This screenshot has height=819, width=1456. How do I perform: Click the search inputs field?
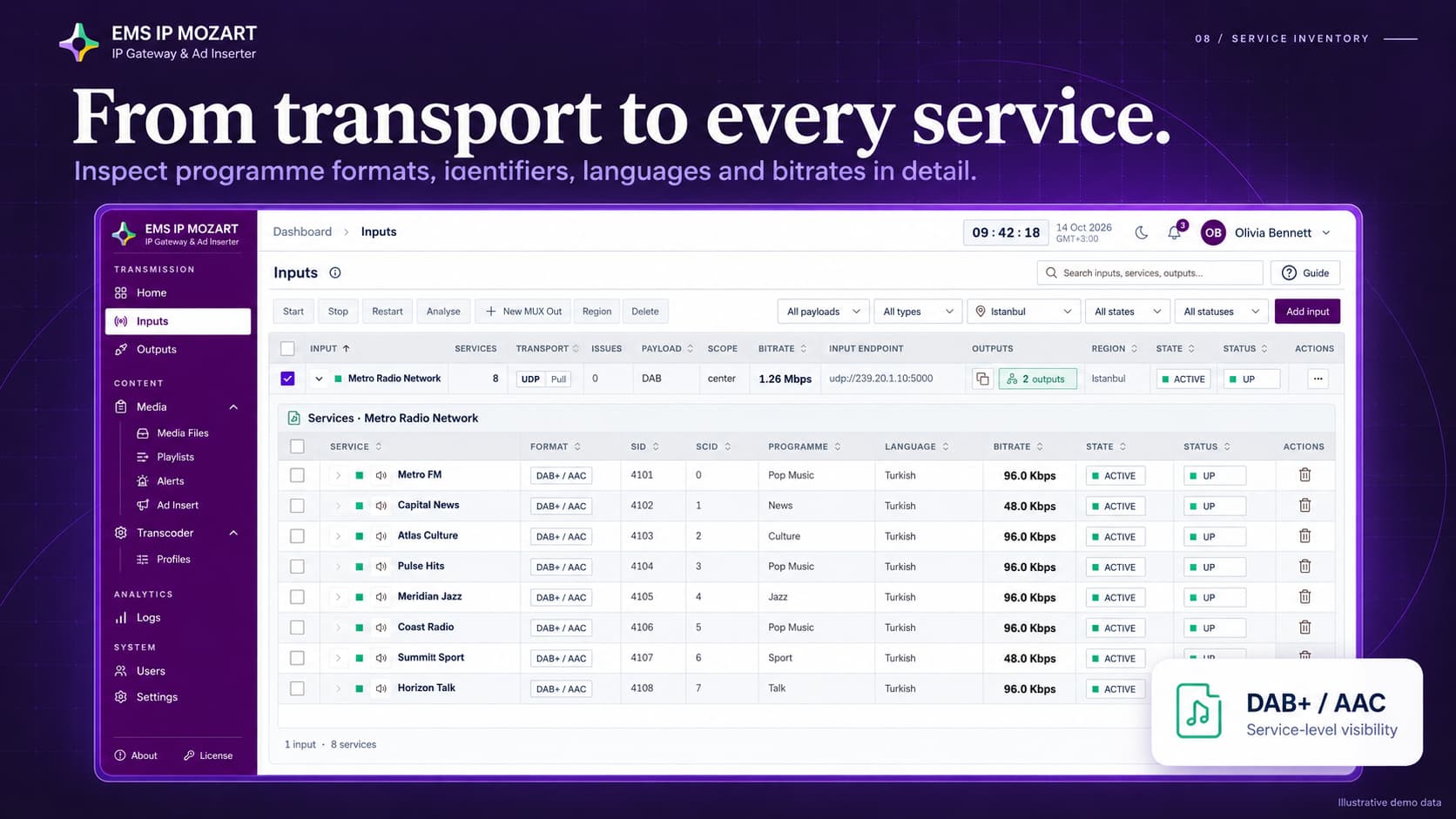1149,272
